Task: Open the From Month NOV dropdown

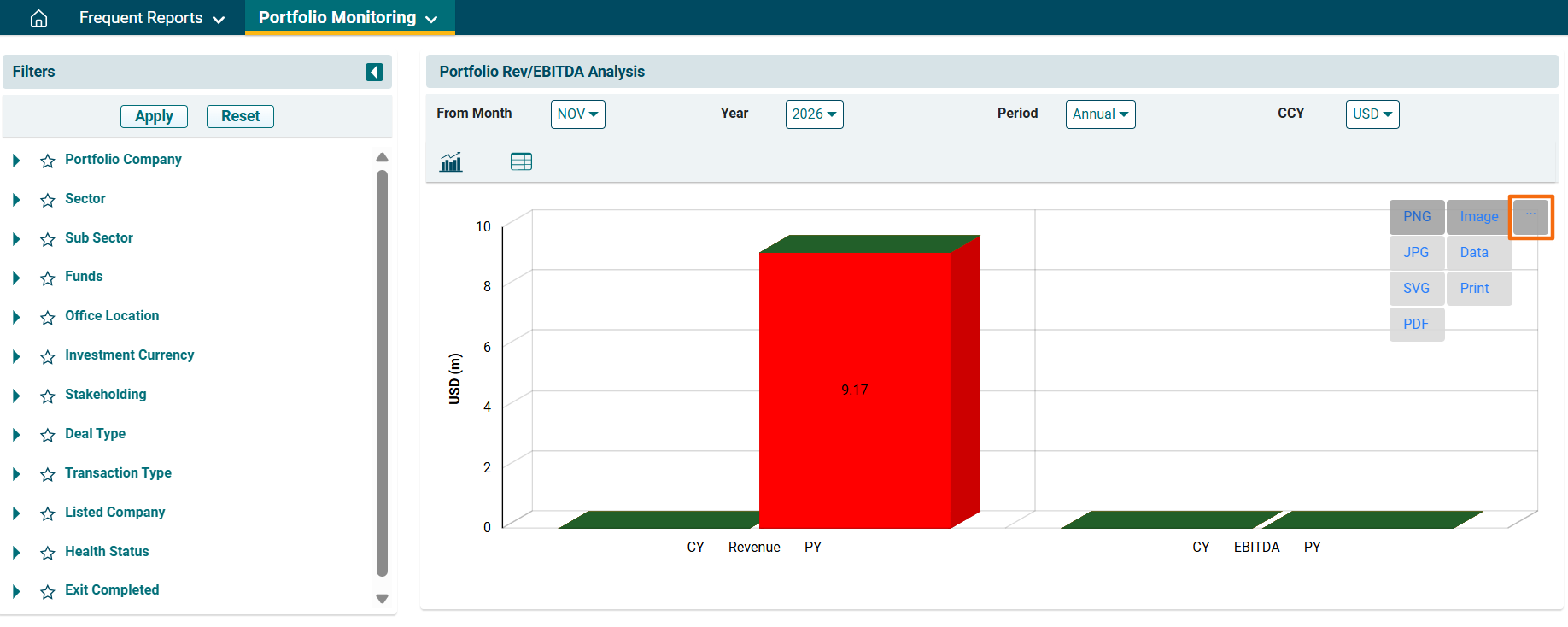Action: [577, 114]
